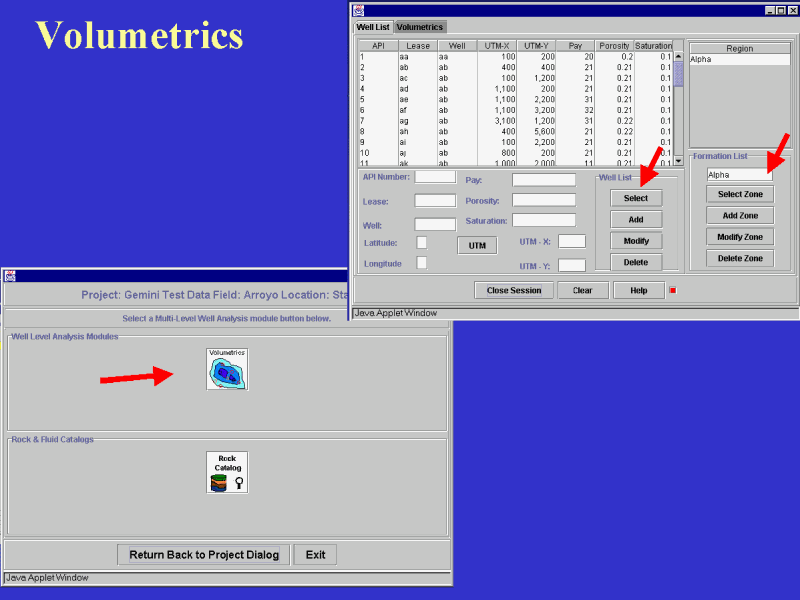Click the Select Zone button

[x=740, y=194]
